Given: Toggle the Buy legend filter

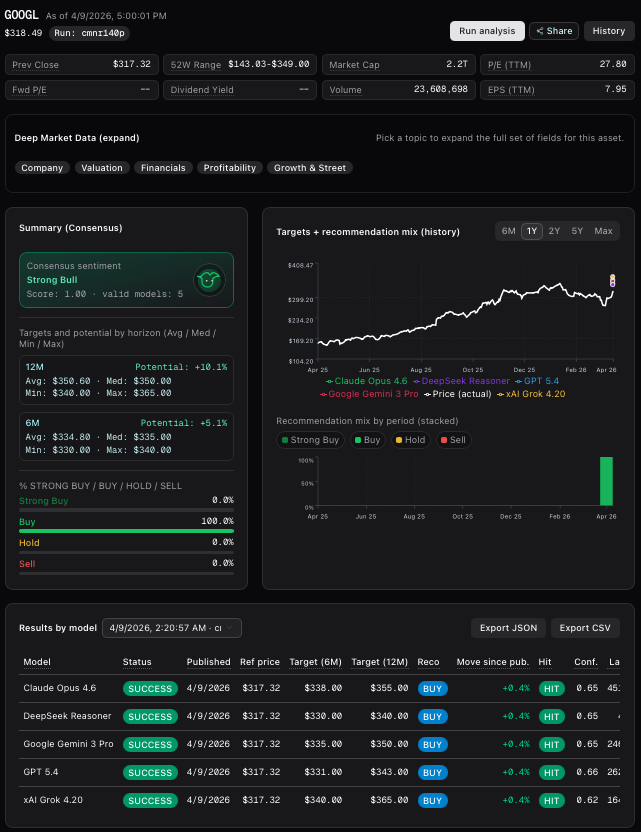Looking at the screenshot, I should coord(368,440).
